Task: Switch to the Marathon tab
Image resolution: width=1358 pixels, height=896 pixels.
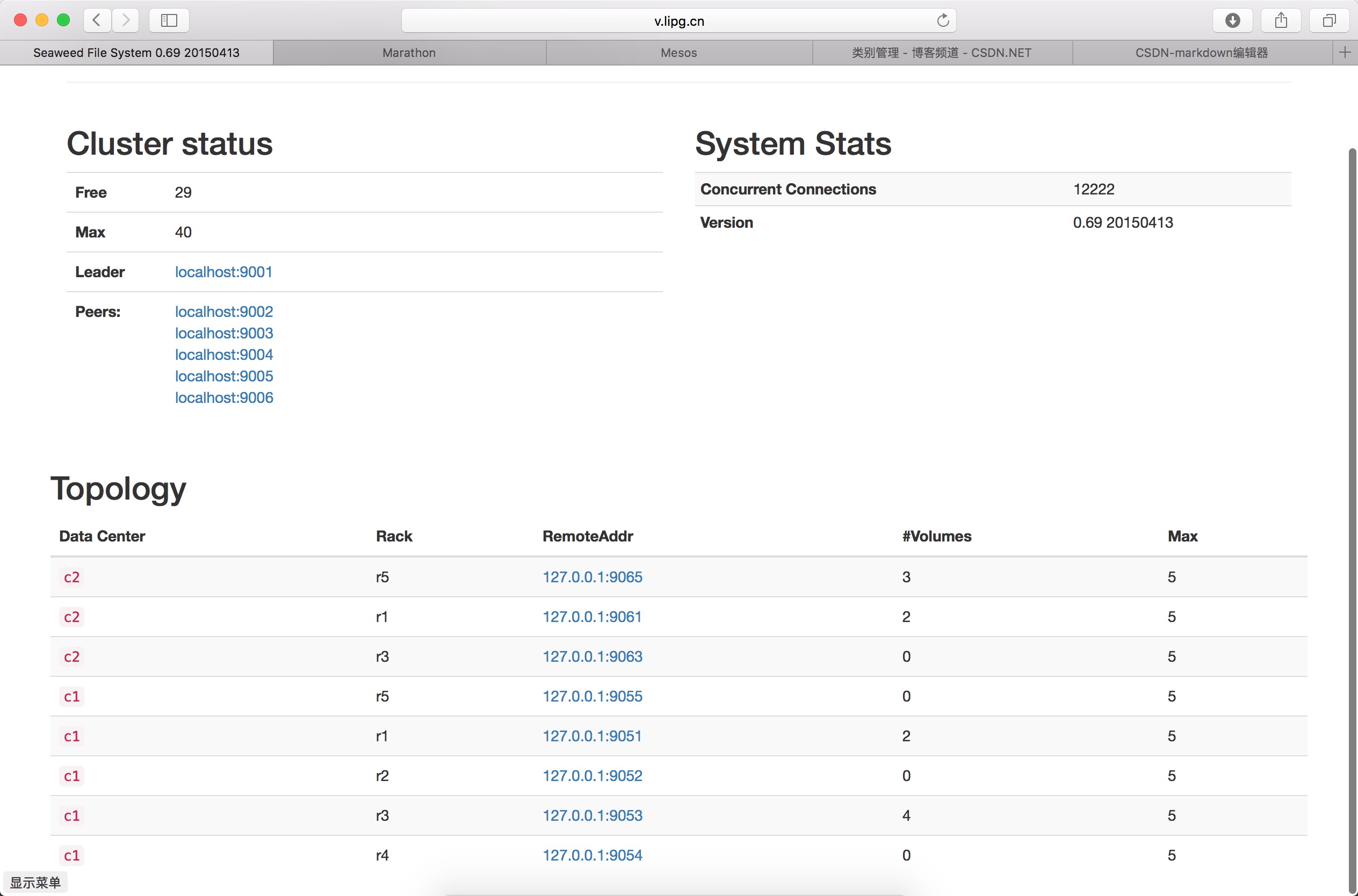Action: (409, 53)
